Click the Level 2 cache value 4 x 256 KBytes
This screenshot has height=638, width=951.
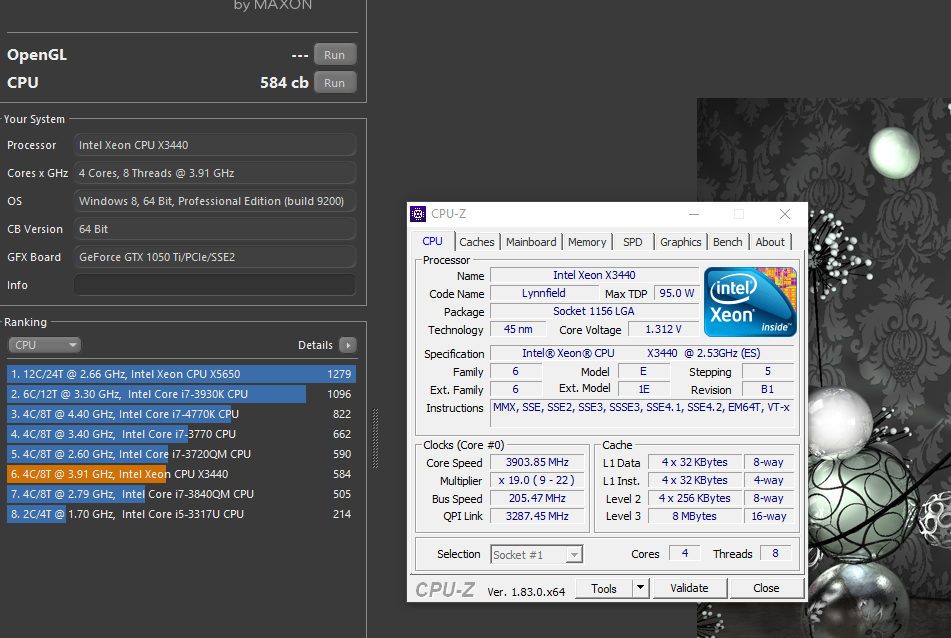[695, 499]
